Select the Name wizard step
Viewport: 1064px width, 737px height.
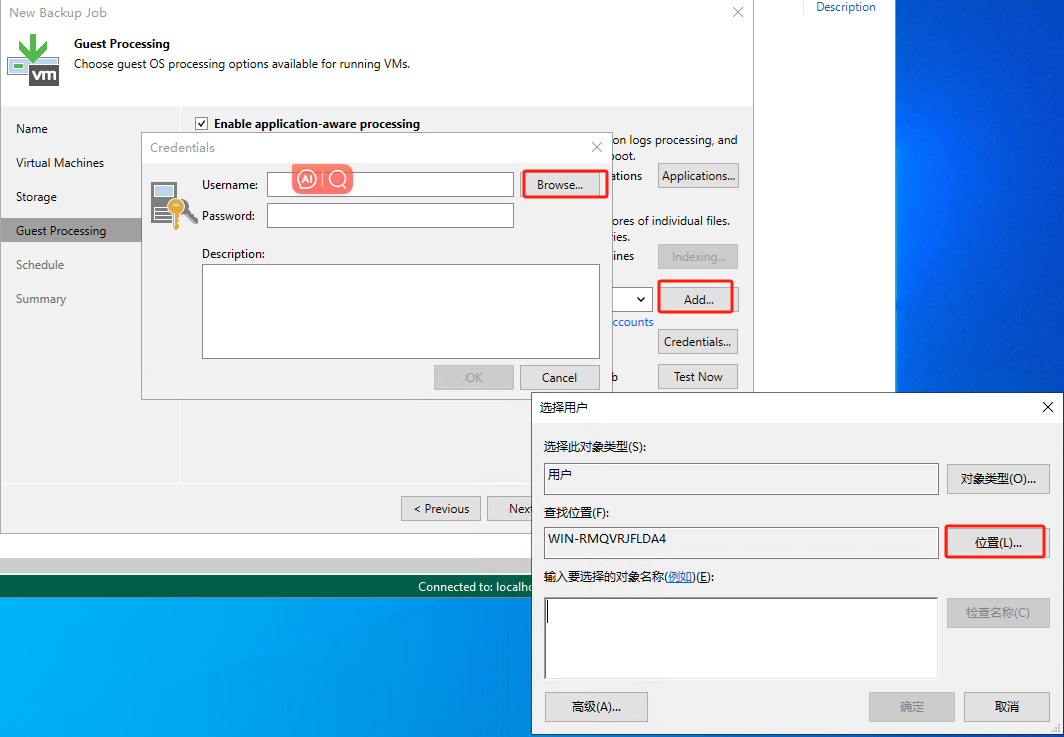(31, 128)
